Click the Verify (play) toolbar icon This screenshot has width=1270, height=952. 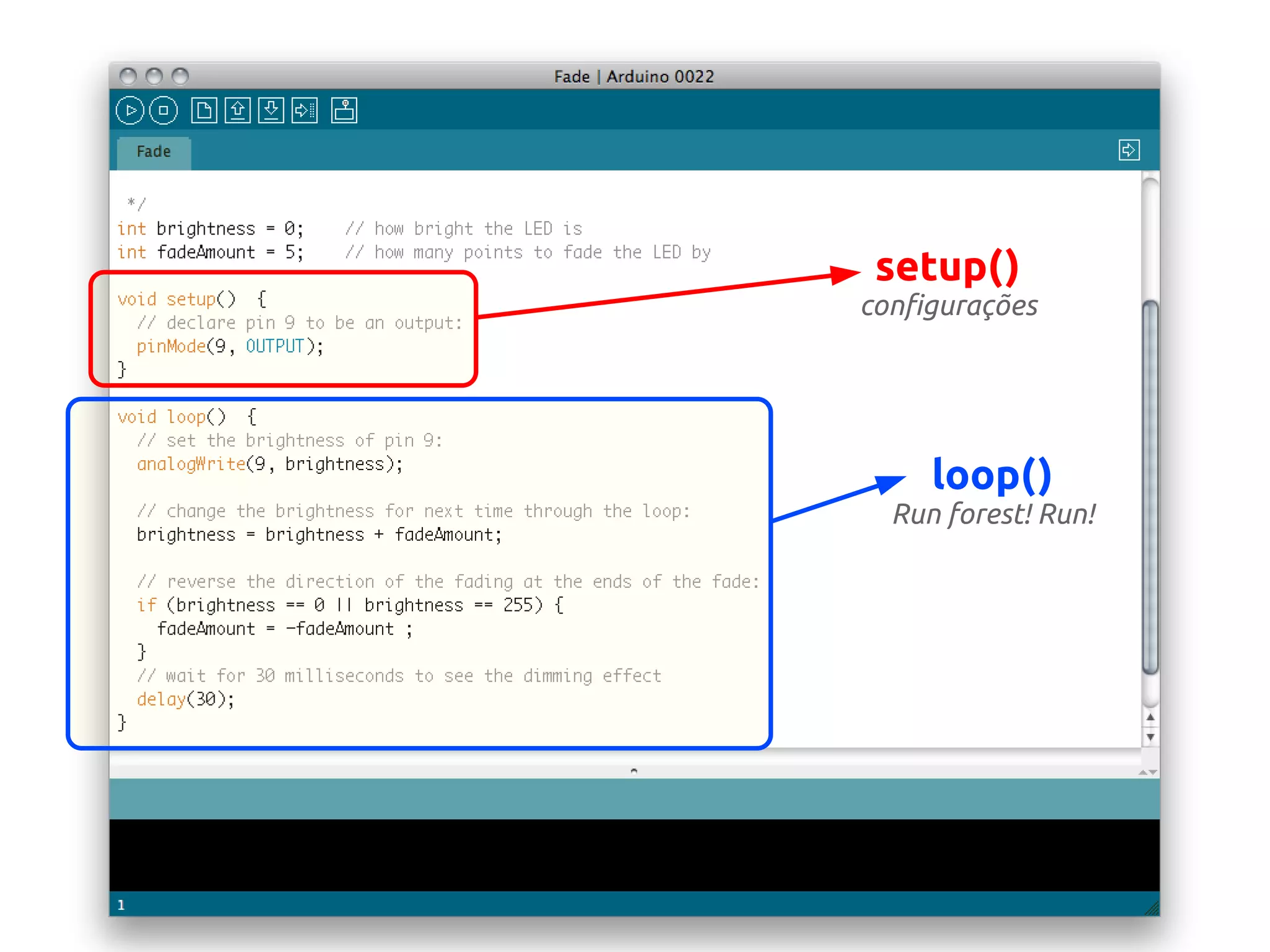coord(130,111)
